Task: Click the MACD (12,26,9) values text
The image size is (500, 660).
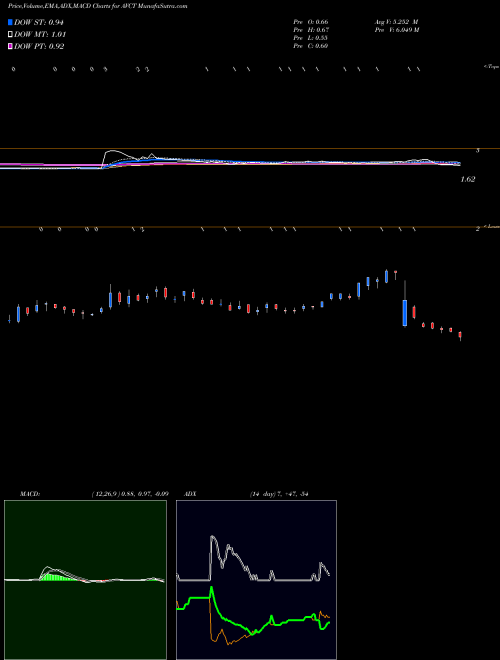Action: [130, 494]
